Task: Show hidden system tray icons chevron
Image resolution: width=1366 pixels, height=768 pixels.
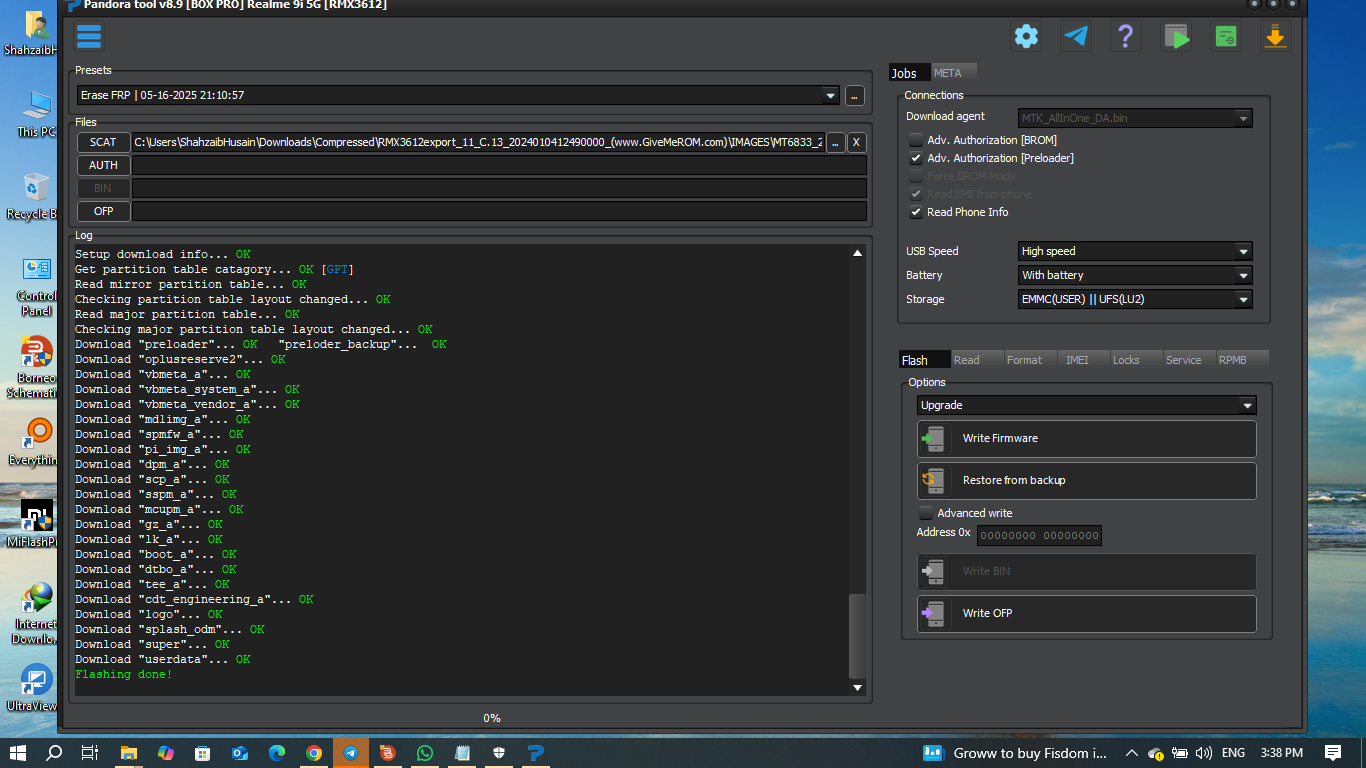Action: [x=1131, y=753]
